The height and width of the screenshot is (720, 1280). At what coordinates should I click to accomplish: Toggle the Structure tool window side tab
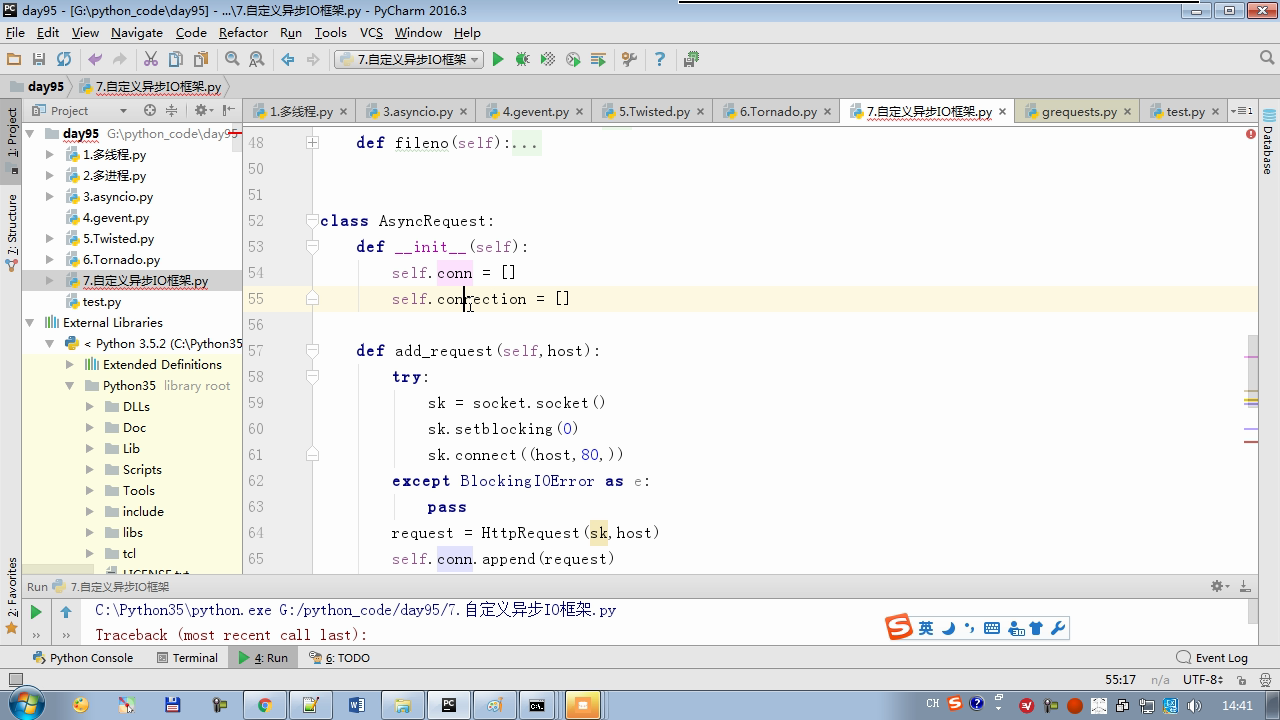[12, 230]
